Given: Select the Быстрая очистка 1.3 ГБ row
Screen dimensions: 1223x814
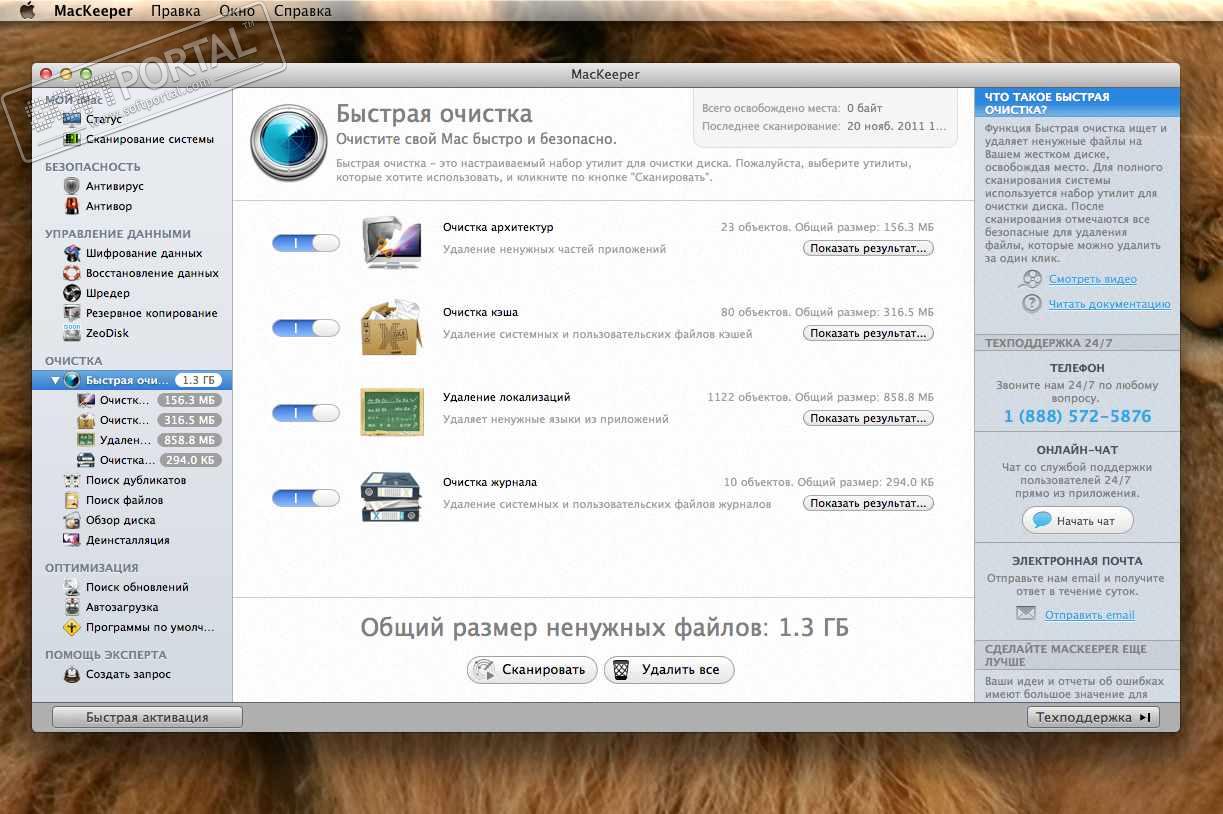Looking at the screenshot, I should pyautogui.click(x=132, y=380).
